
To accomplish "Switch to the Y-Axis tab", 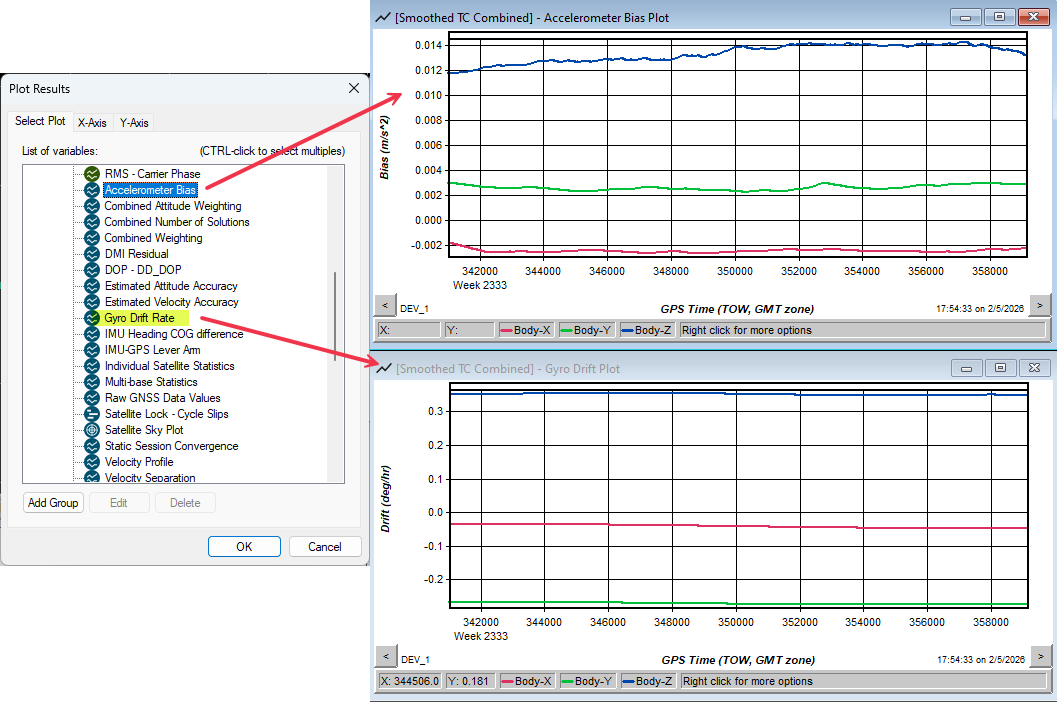I will (x=133, y=123).
